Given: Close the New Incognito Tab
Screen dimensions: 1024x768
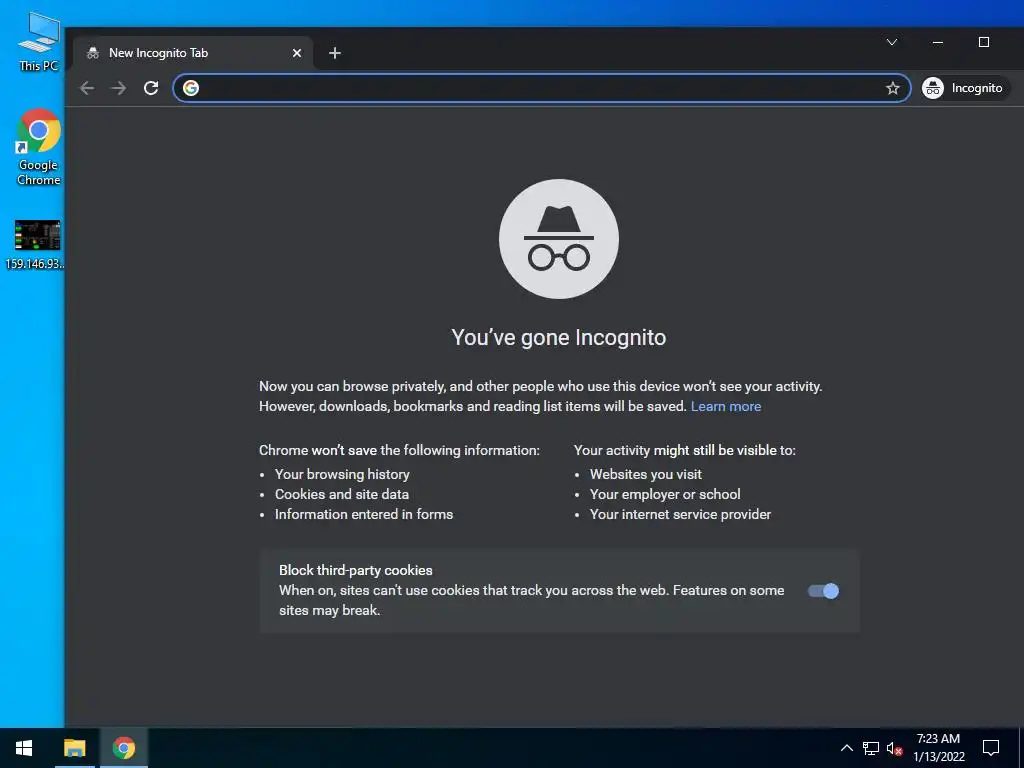Looking at the screenshot, I should (x=296, y=53).
